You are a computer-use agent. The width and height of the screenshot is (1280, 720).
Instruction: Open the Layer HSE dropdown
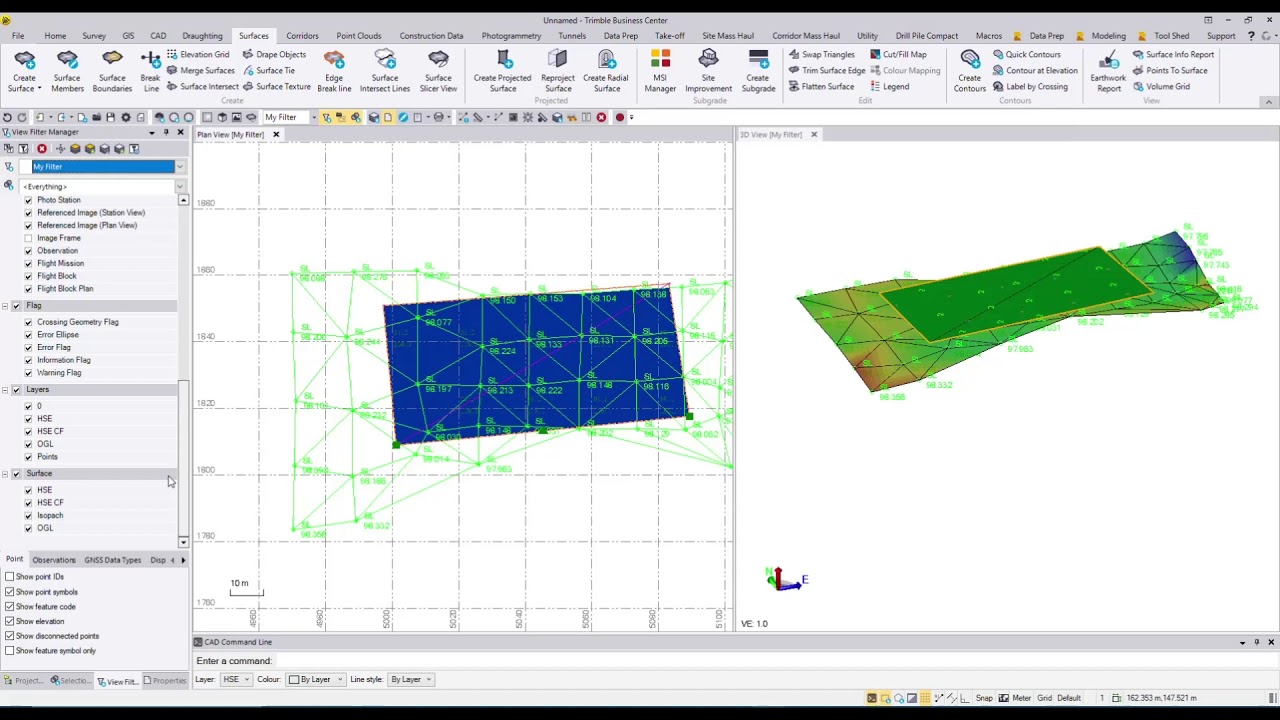[x=236, y=680]
